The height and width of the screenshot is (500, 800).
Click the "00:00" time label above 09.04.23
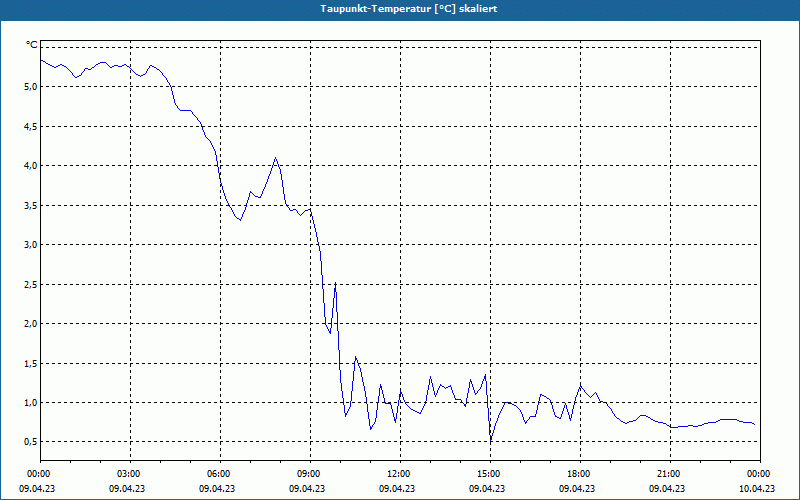coord(41,474)
